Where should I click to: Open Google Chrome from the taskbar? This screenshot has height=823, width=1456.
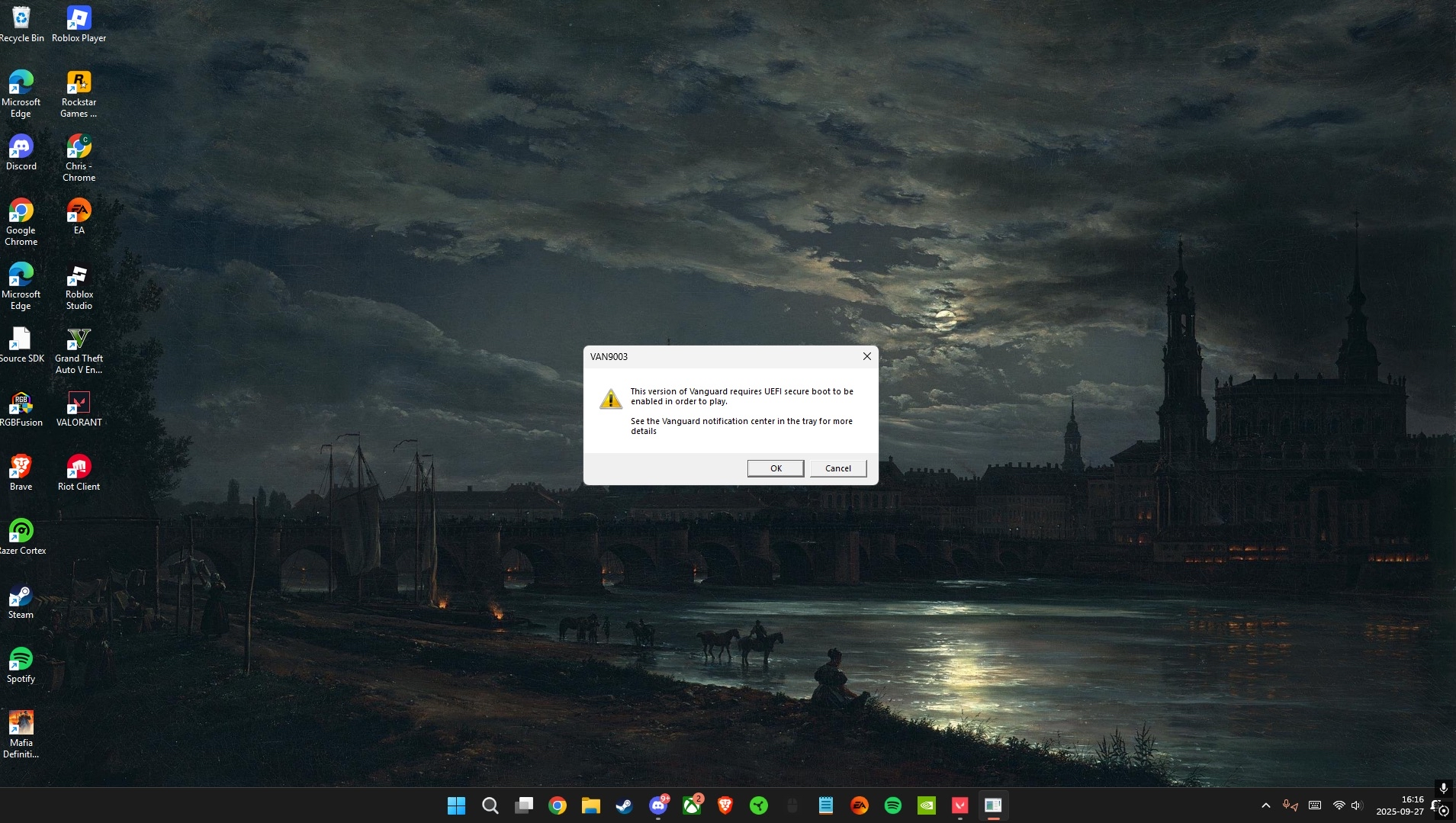(558, 805)
